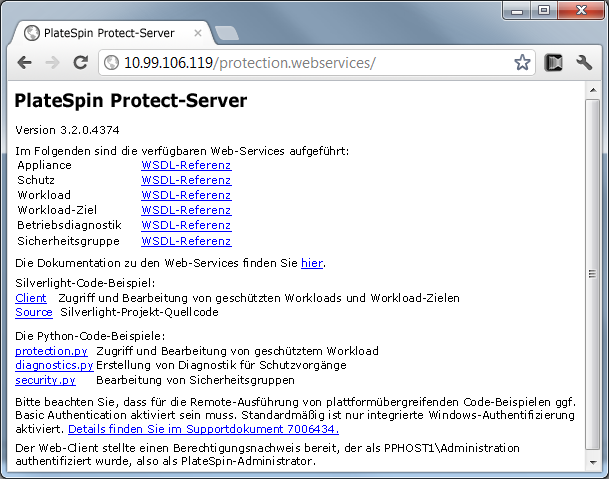Click 'Silverlight-Projekt-Quellcode' description text

pos(139,312)
